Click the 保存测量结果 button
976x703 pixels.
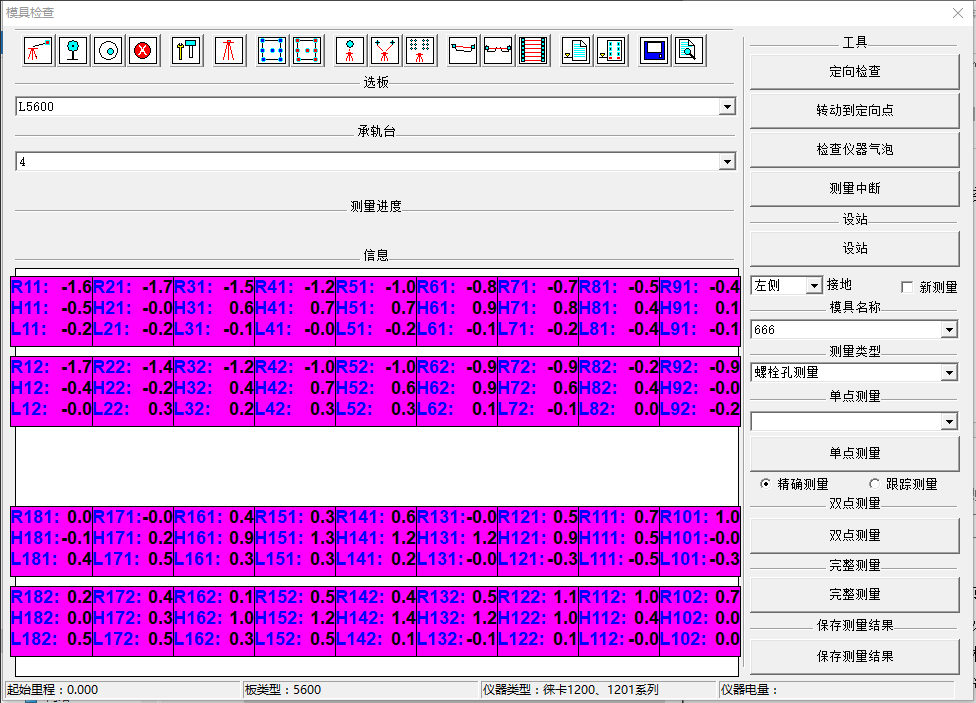854,656
